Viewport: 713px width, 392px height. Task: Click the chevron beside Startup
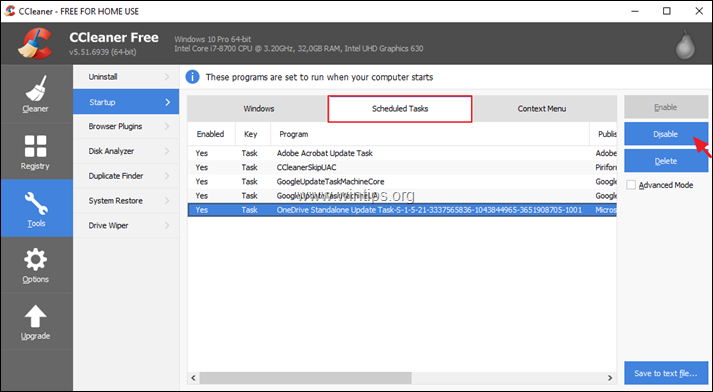167,102
